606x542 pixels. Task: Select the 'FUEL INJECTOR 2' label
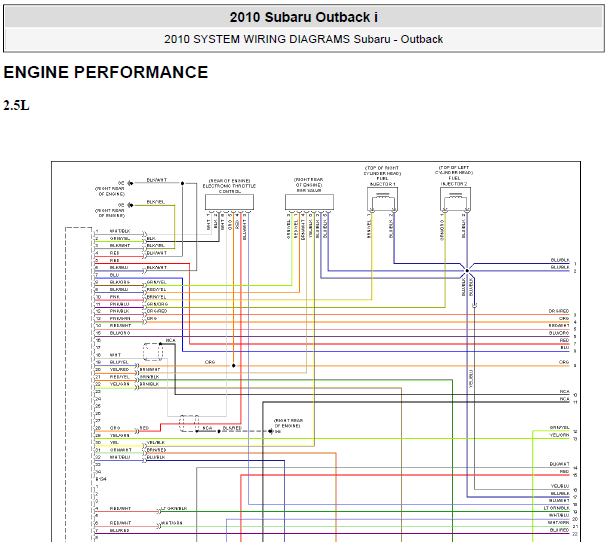tap(454, 181)
